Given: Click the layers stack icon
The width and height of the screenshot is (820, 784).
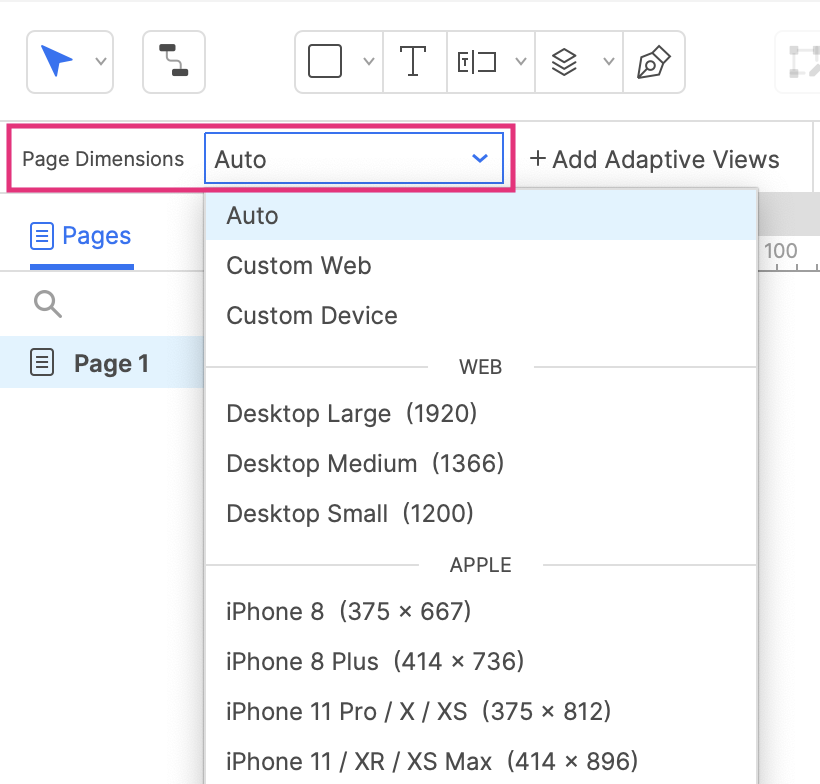Looking at the screenshot, I should point(565,62).
